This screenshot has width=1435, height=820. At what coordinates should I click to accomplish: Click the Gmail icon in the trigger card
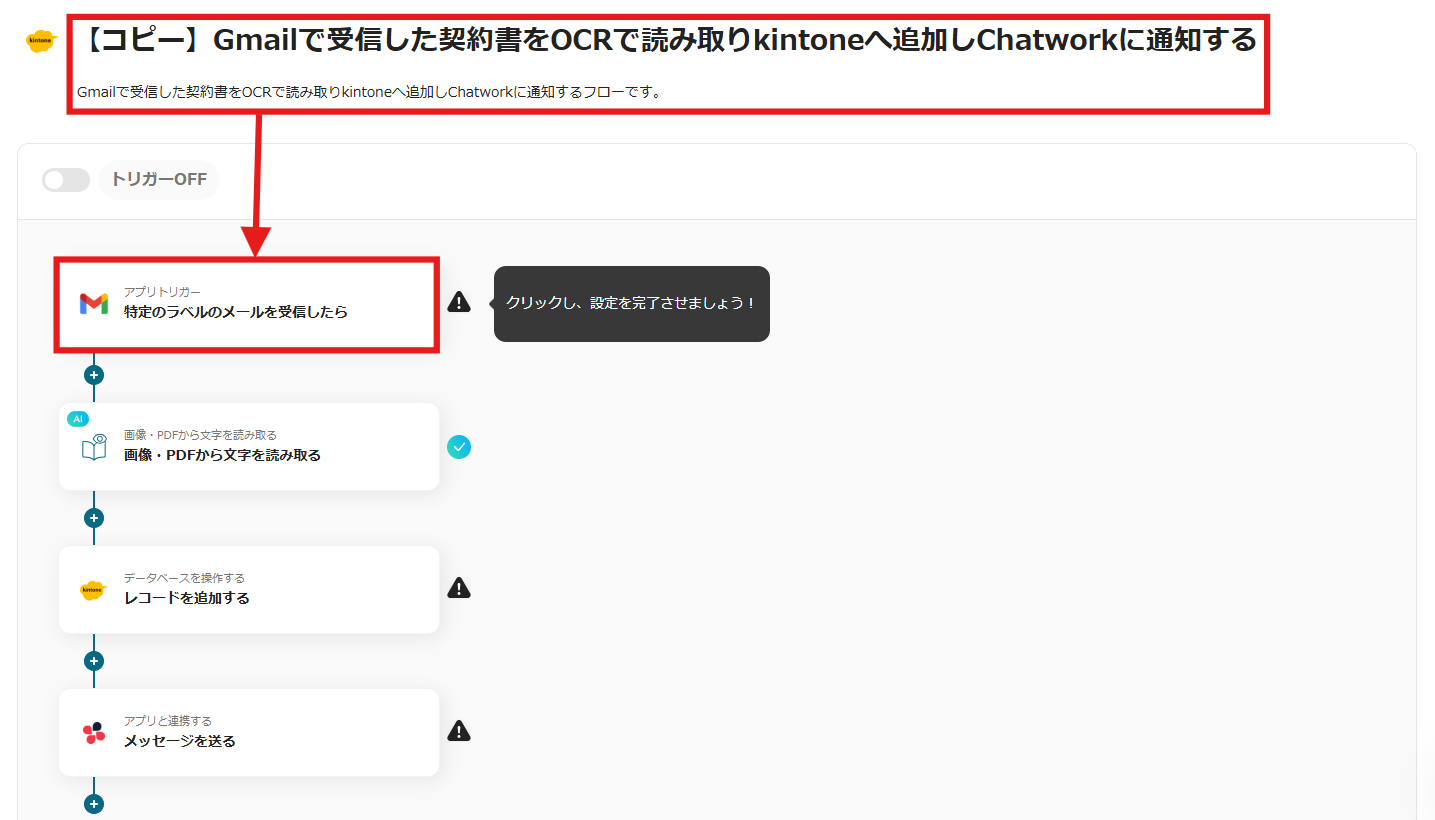click(x=94, y=304)
